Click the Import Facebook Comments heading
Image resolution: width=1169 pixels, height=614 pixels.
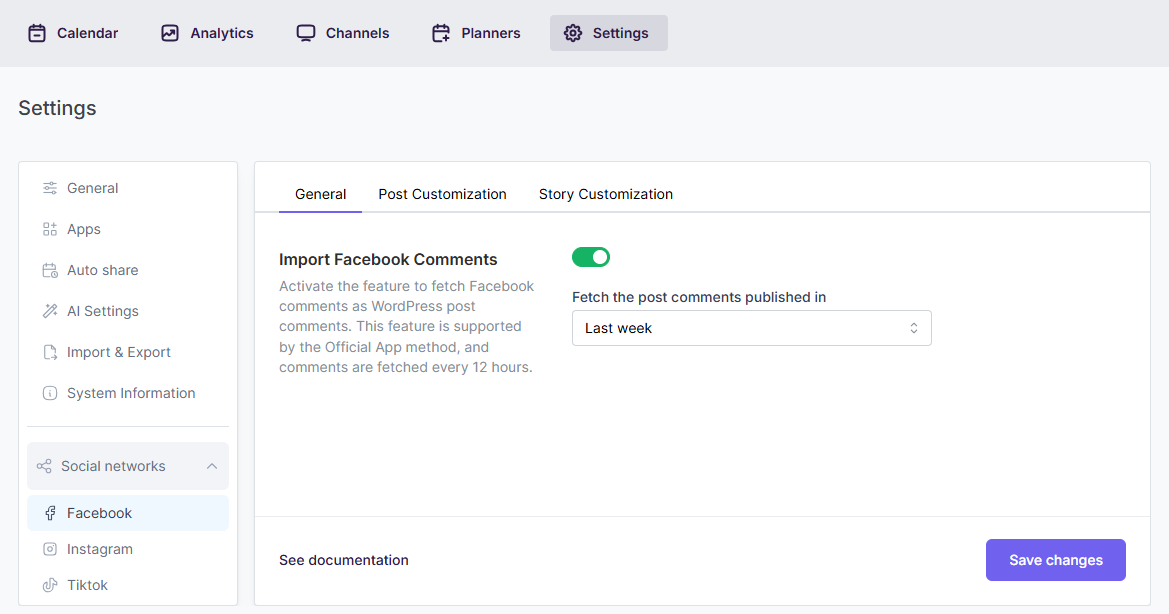tap(388, 259)
